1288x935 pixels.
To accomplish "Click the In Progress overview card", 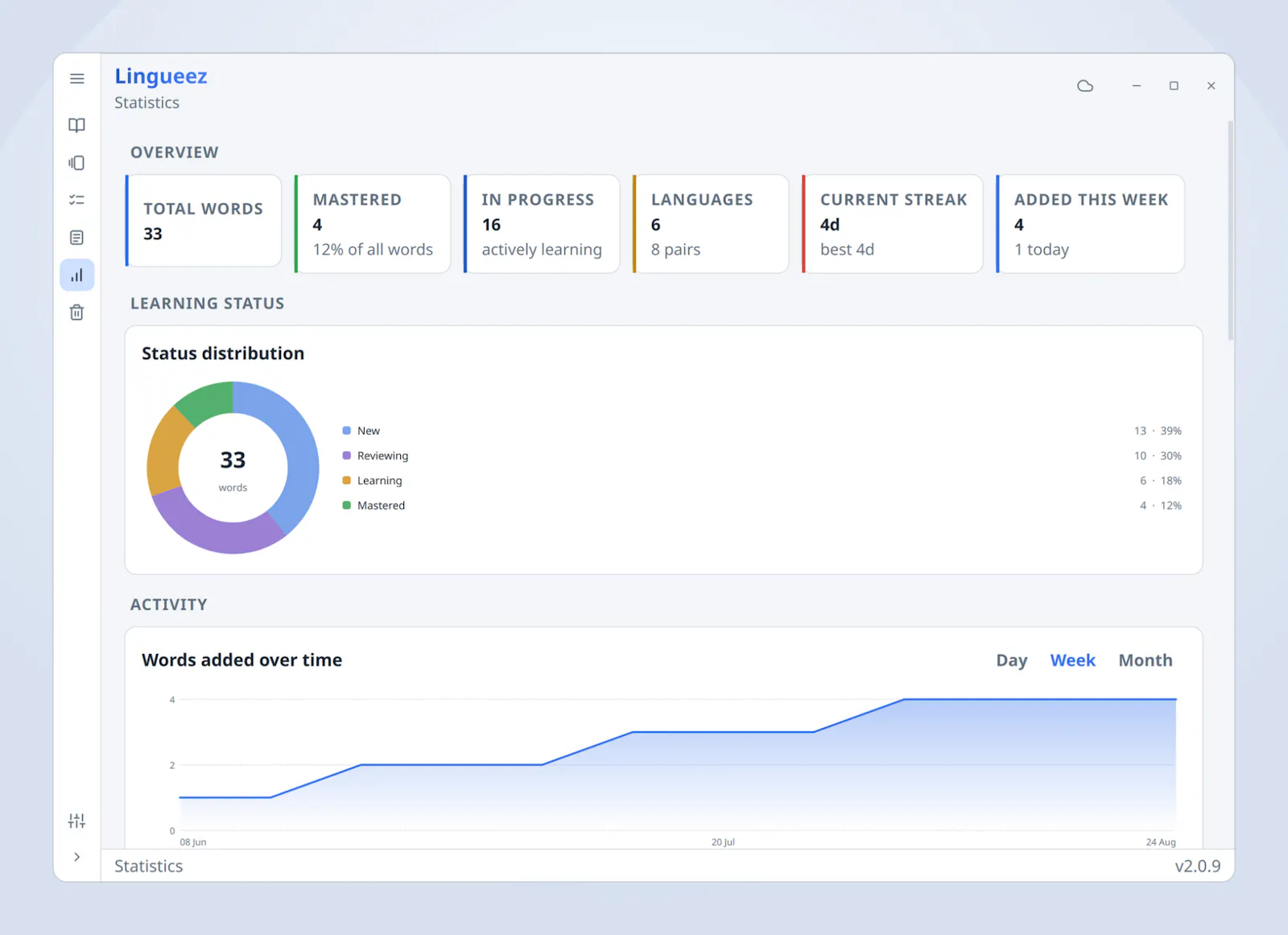I will 542,224.
